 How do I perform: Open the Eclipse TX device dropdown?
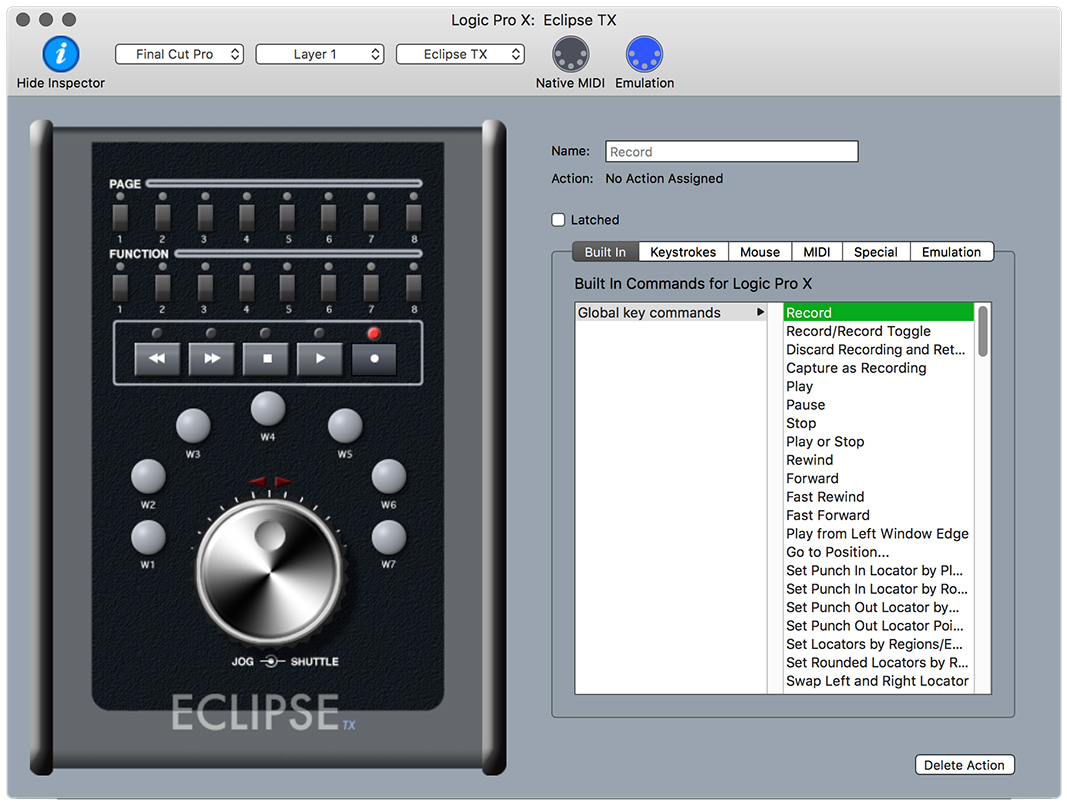tap(460, 54)
